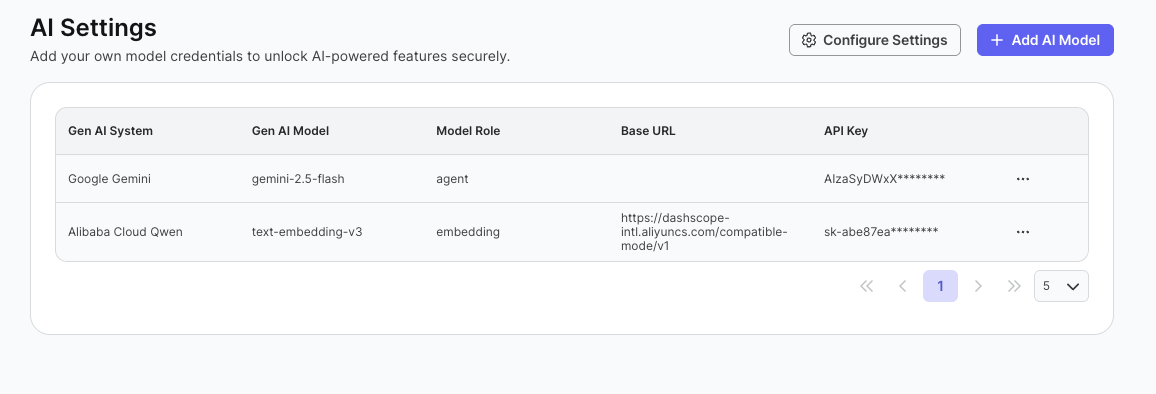
Task: Open the three-dot menu for Alibaba Cloud Qwen row
Action: (x=1023, y=232)
